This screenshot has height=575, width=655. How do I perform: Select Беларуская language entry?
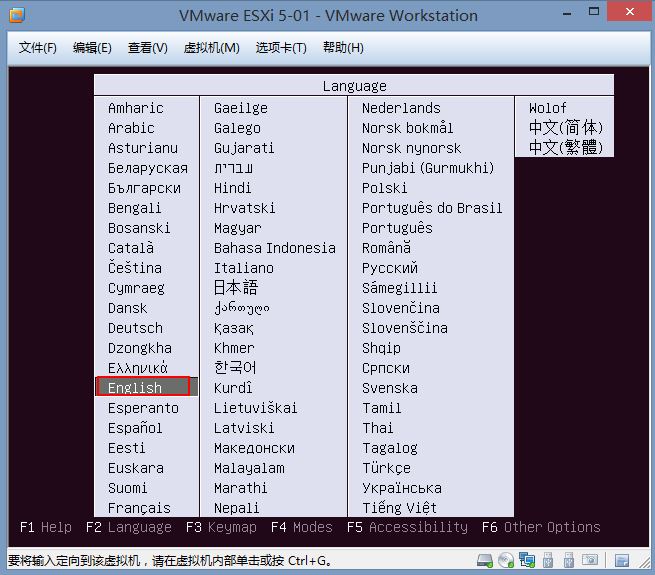pyautogui.click(x=147, y=168)
